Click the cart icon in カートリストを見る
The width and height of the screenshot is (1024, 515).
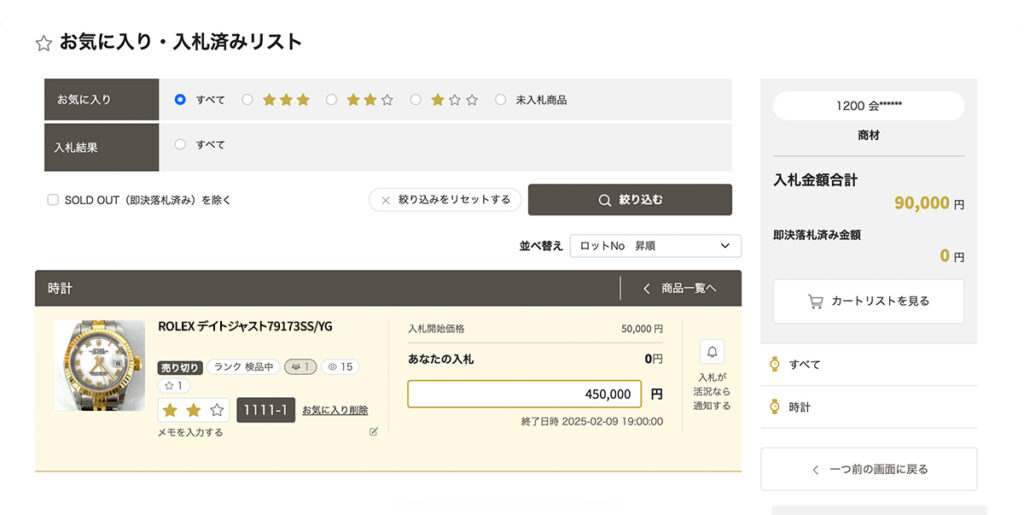point(815,302)
